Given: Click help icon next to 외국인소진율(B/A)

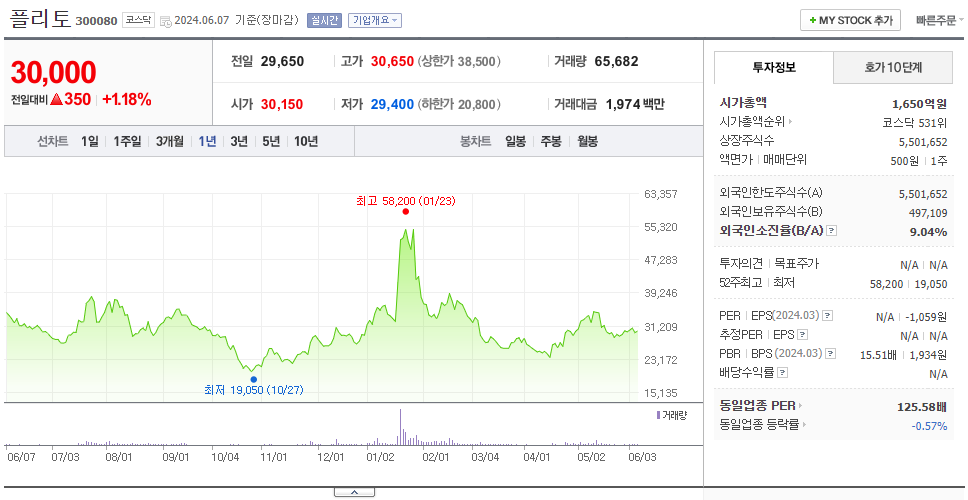Looking at the screenshot, I should pyautogui.click(x=832, y=231).
